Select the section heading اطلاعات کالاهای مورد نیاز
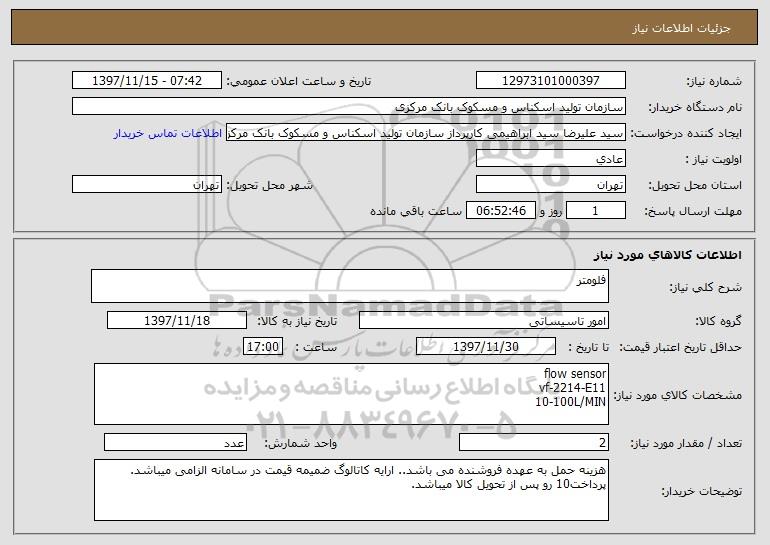This screenshot has width=770, height=545. [667, 255]
